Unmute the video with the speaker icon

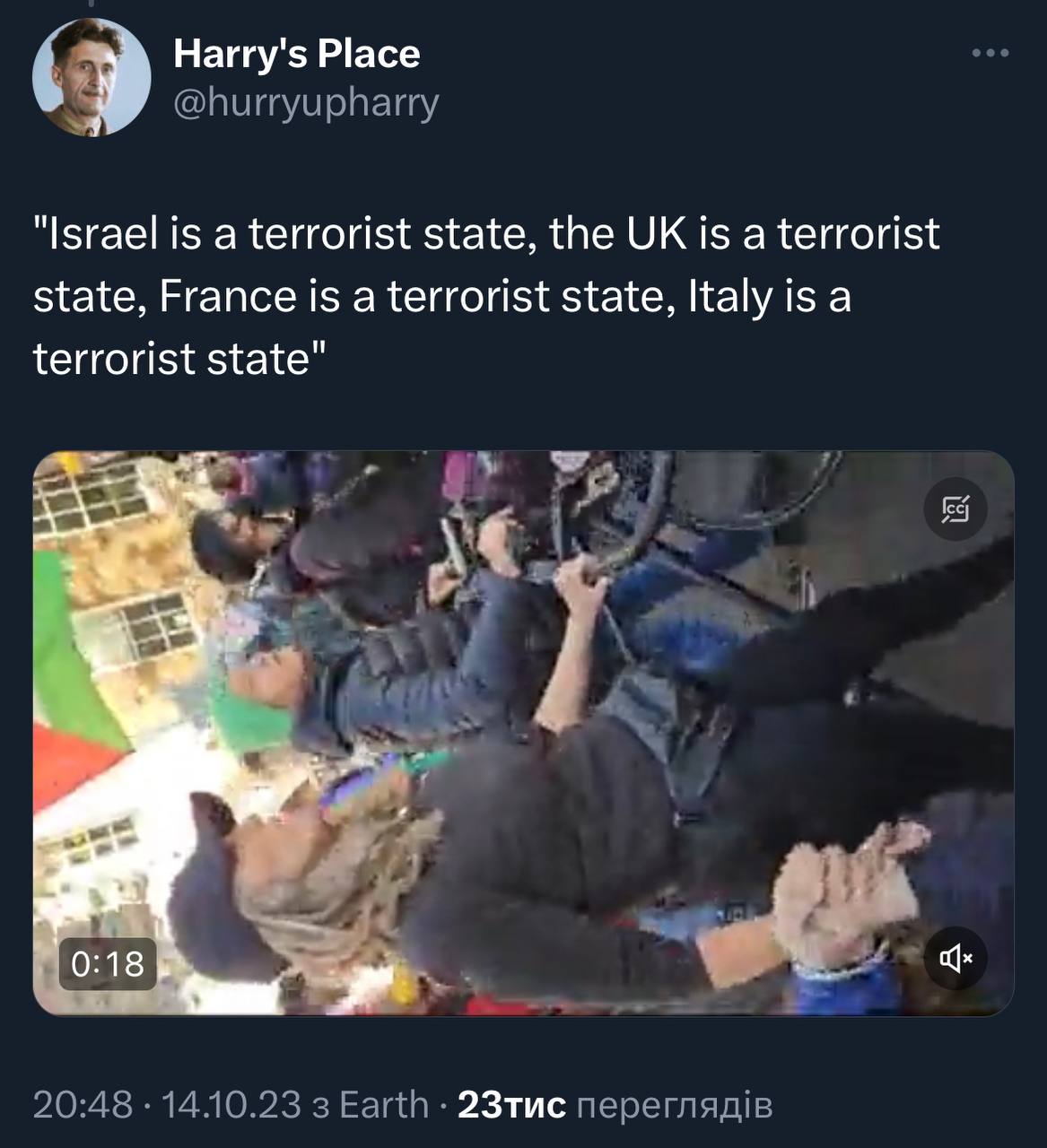(x=955, y=959)
